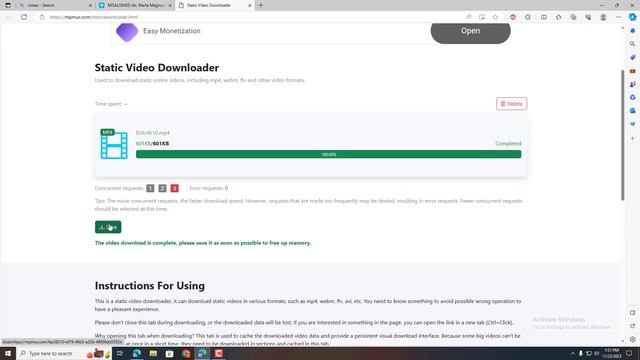
Task: Click the green download progress bar
Action: (x=328, y=154)
